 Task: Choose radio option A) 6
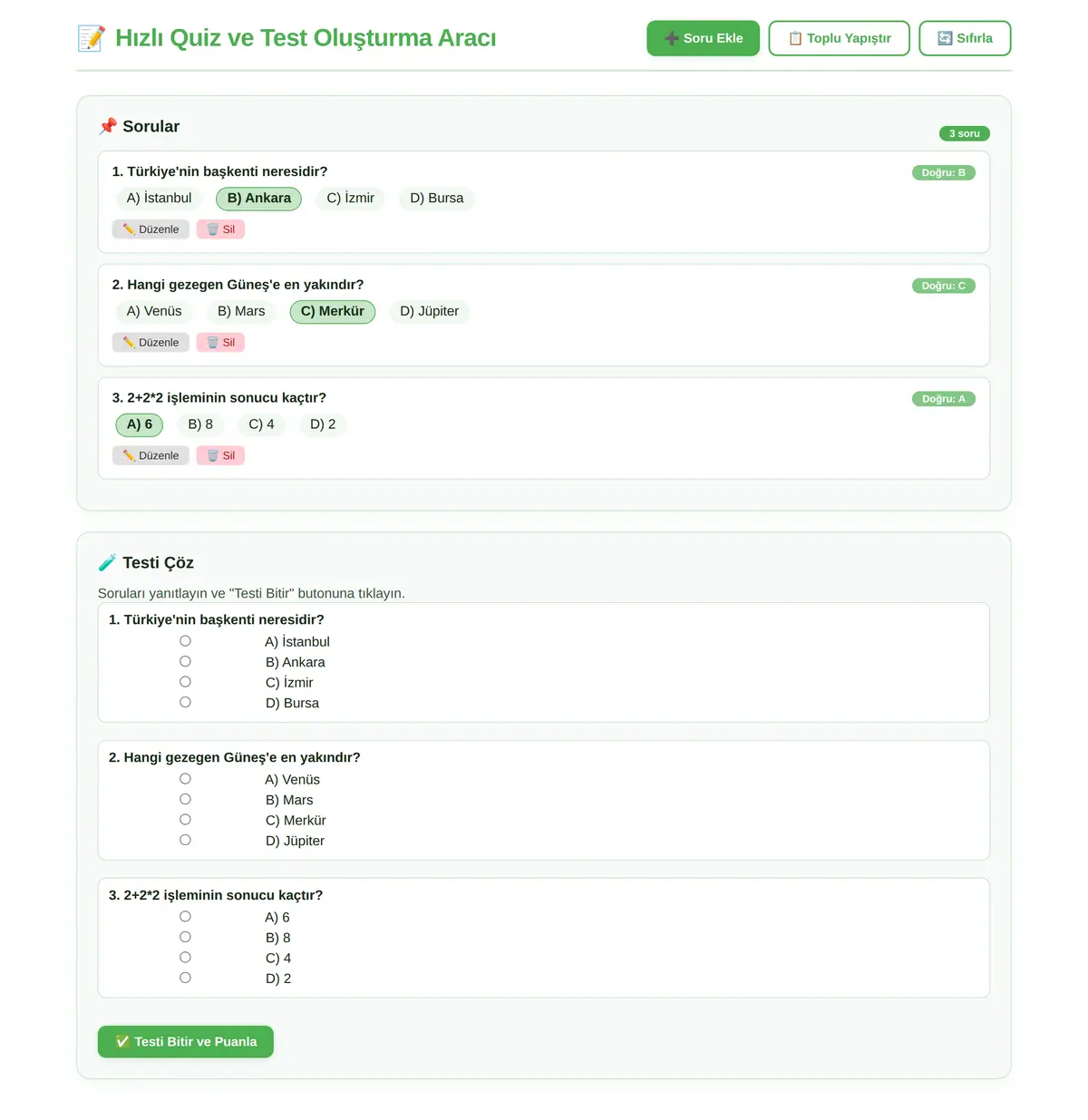click(x=185, y=917)
